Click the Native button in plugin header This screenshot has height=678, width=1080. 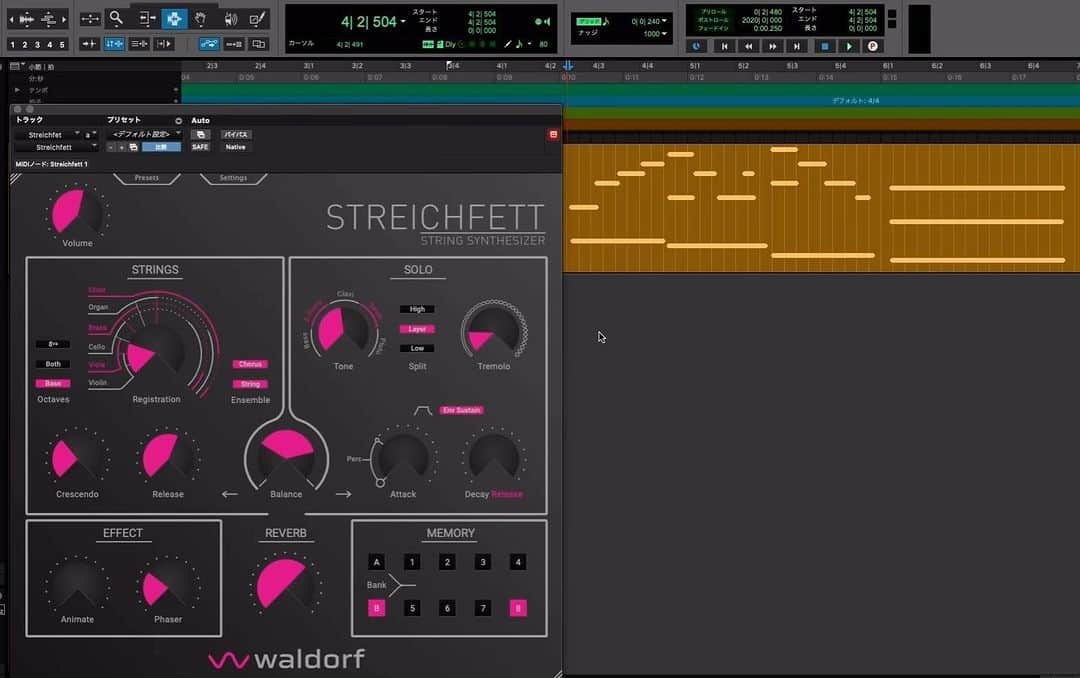click(x=236, y=147)
